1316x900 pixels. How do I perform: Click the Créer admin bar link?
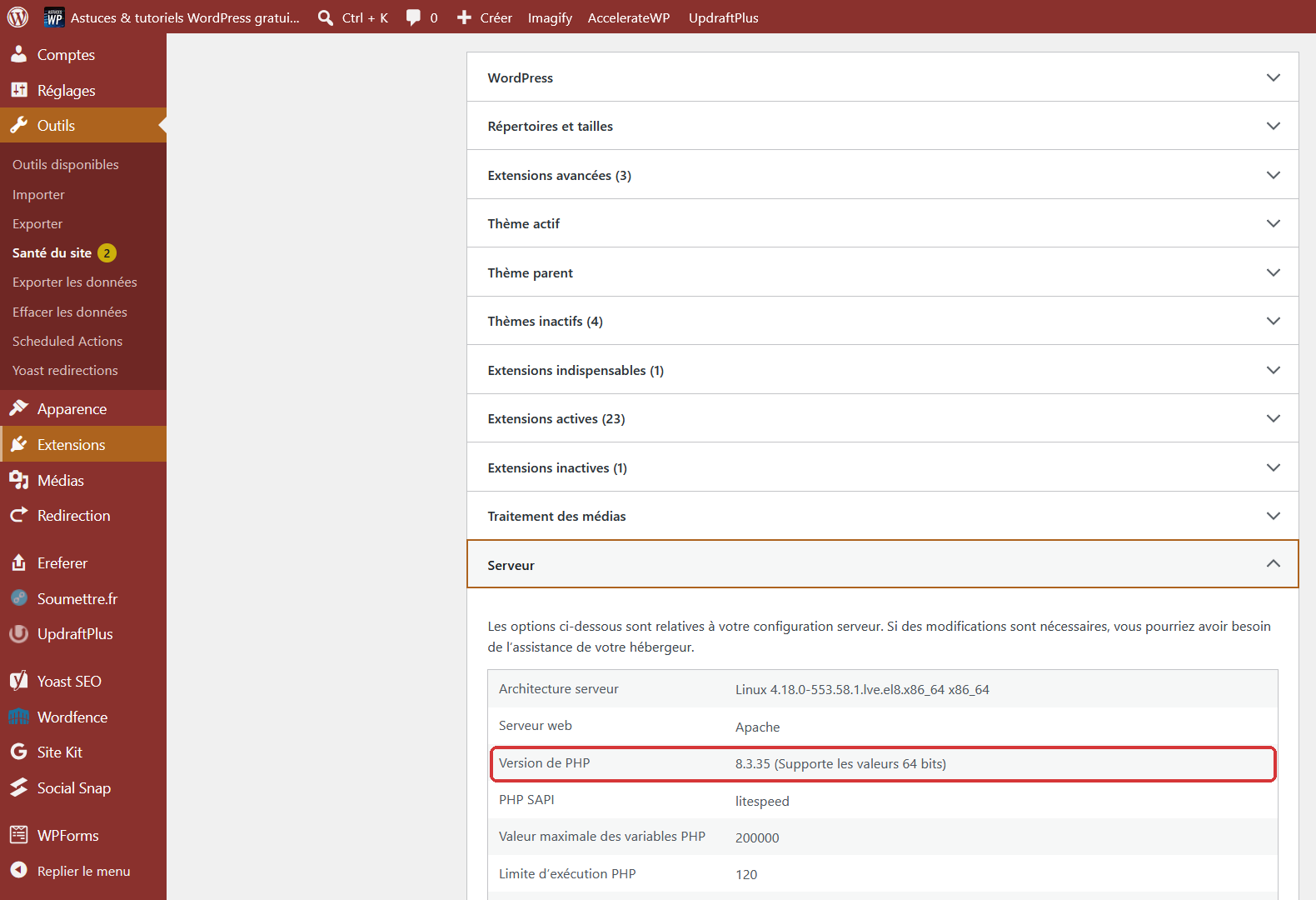(496, 17)
